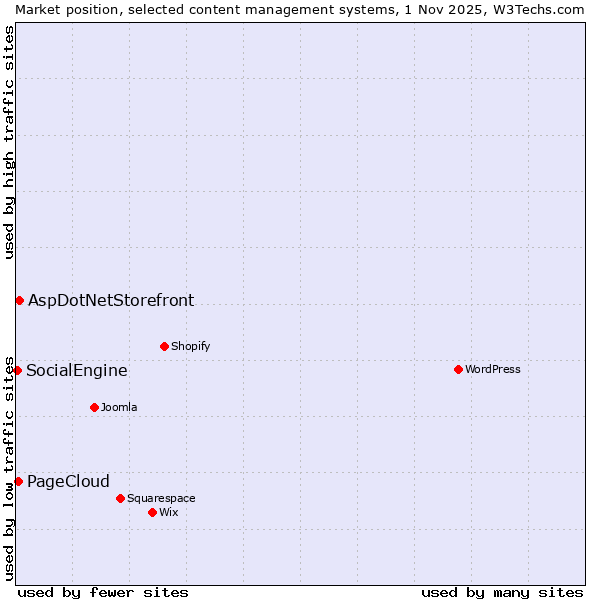Image resolution: width=600 pixels, height=600 pixels.
Task: Click the Joomla text label
Action: tap(119, 407)
